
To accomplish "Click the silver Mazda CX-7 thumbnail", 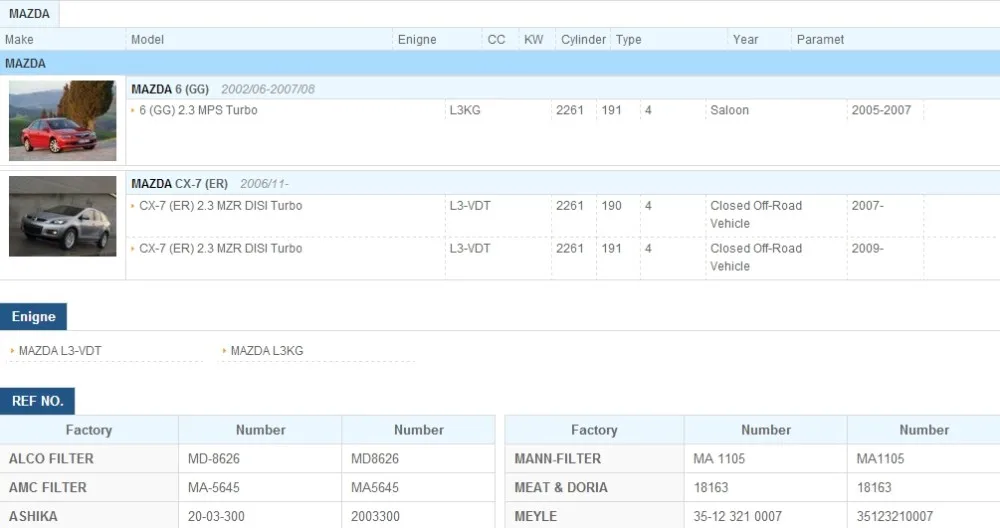I will (62, 216).
